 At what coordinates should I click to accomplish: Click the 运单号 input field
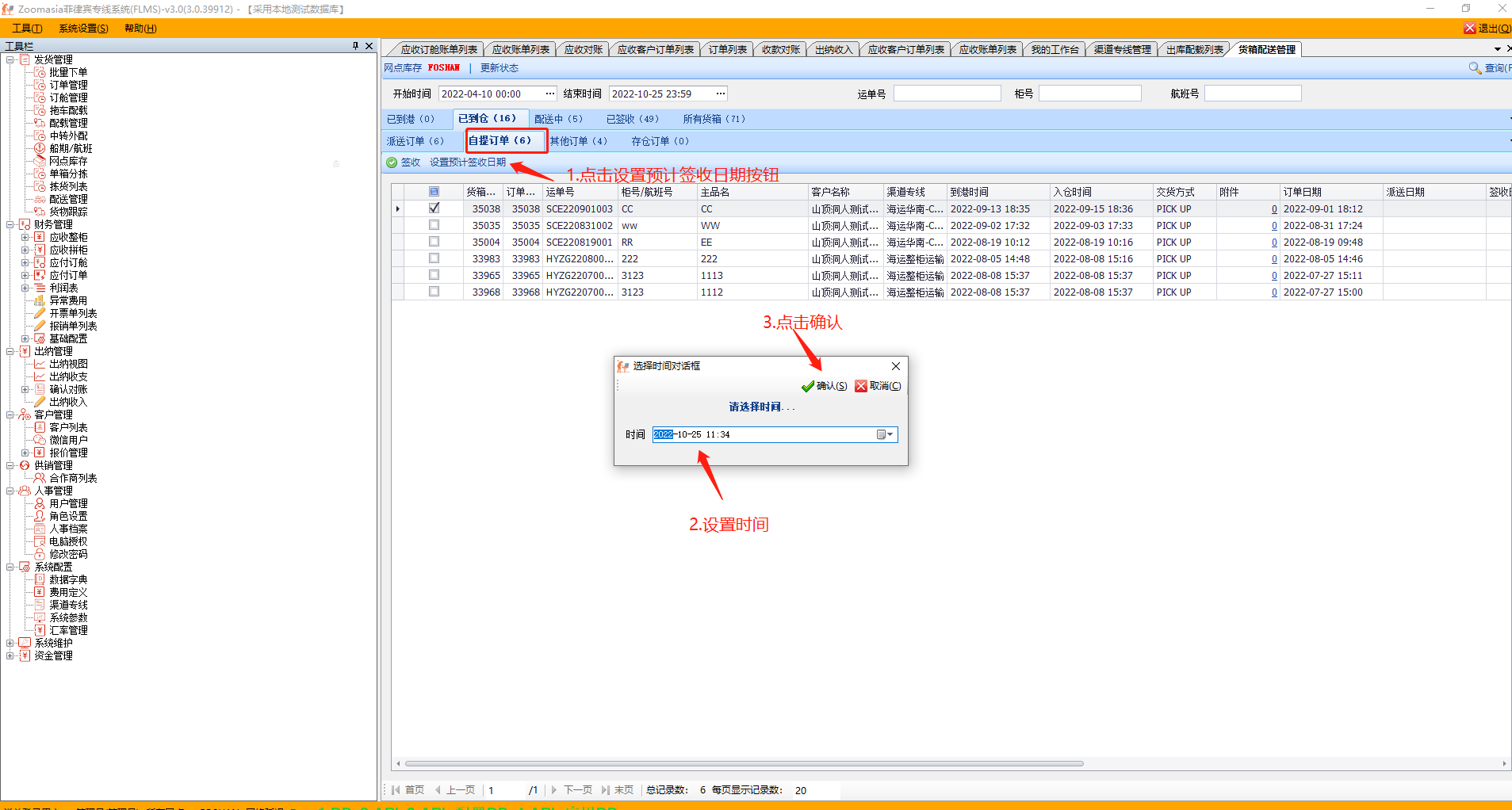pos(947,94)
